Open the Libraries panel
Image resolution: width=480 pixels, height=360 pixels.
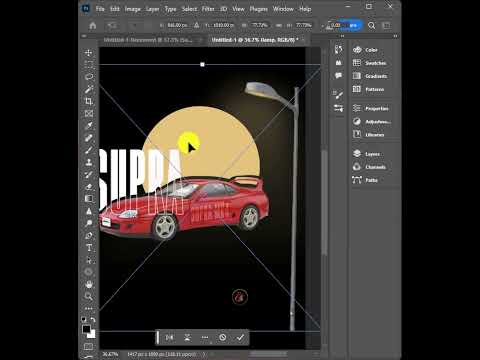pyautogui.click(x=368, y=135)
